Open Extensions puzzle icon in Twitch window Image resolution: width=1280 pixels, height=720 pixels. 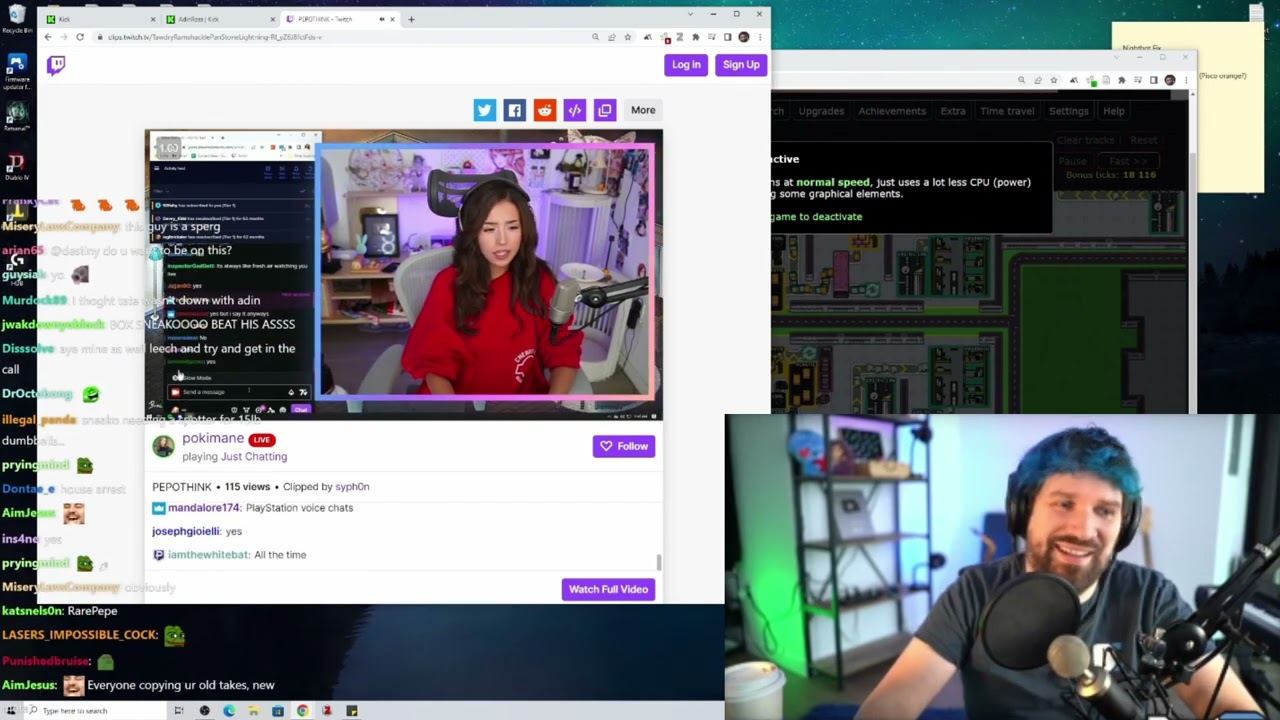[x=696, y=37]
